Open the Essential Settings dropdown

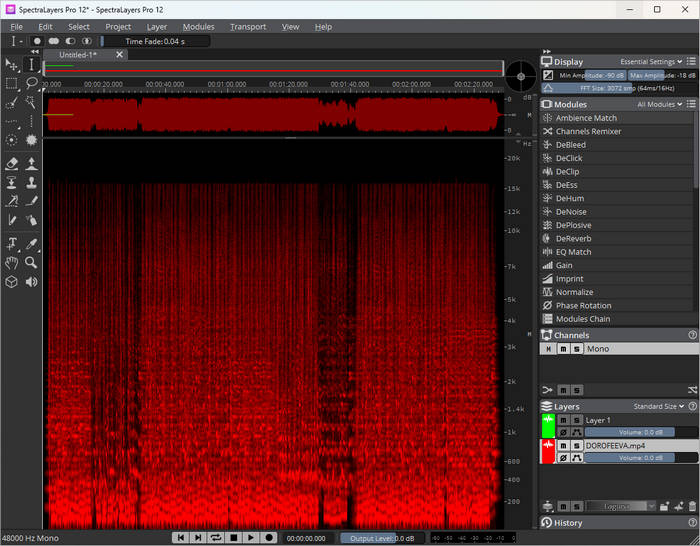tap(652, 62)
